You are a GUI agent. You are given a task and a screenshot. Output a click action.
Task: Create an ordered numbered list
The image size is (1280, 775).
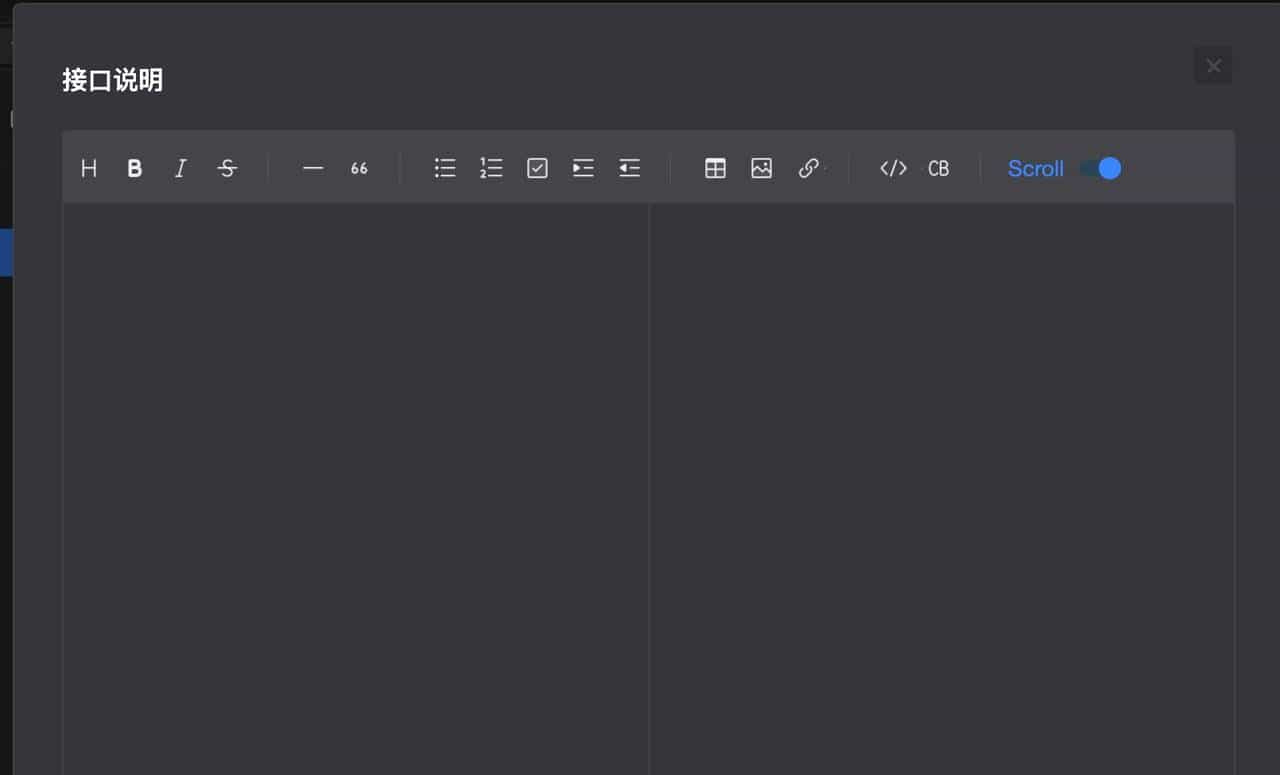point(491,169)
